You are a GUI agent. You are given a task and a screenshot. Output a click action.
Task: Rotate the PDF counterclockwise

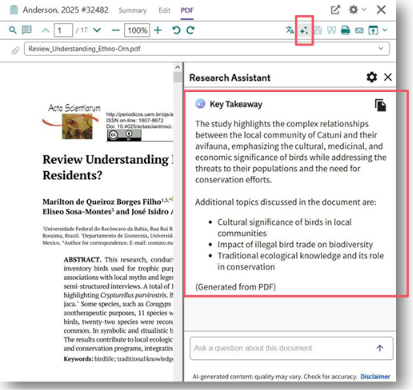click(176, 30)
